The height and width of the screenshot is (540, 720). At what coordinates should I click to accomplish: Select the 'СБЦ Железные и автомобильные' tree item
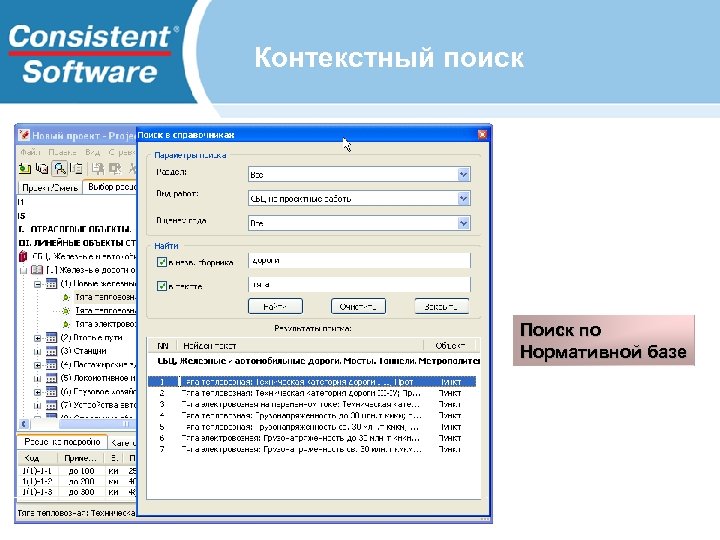[x=84, y=256]
